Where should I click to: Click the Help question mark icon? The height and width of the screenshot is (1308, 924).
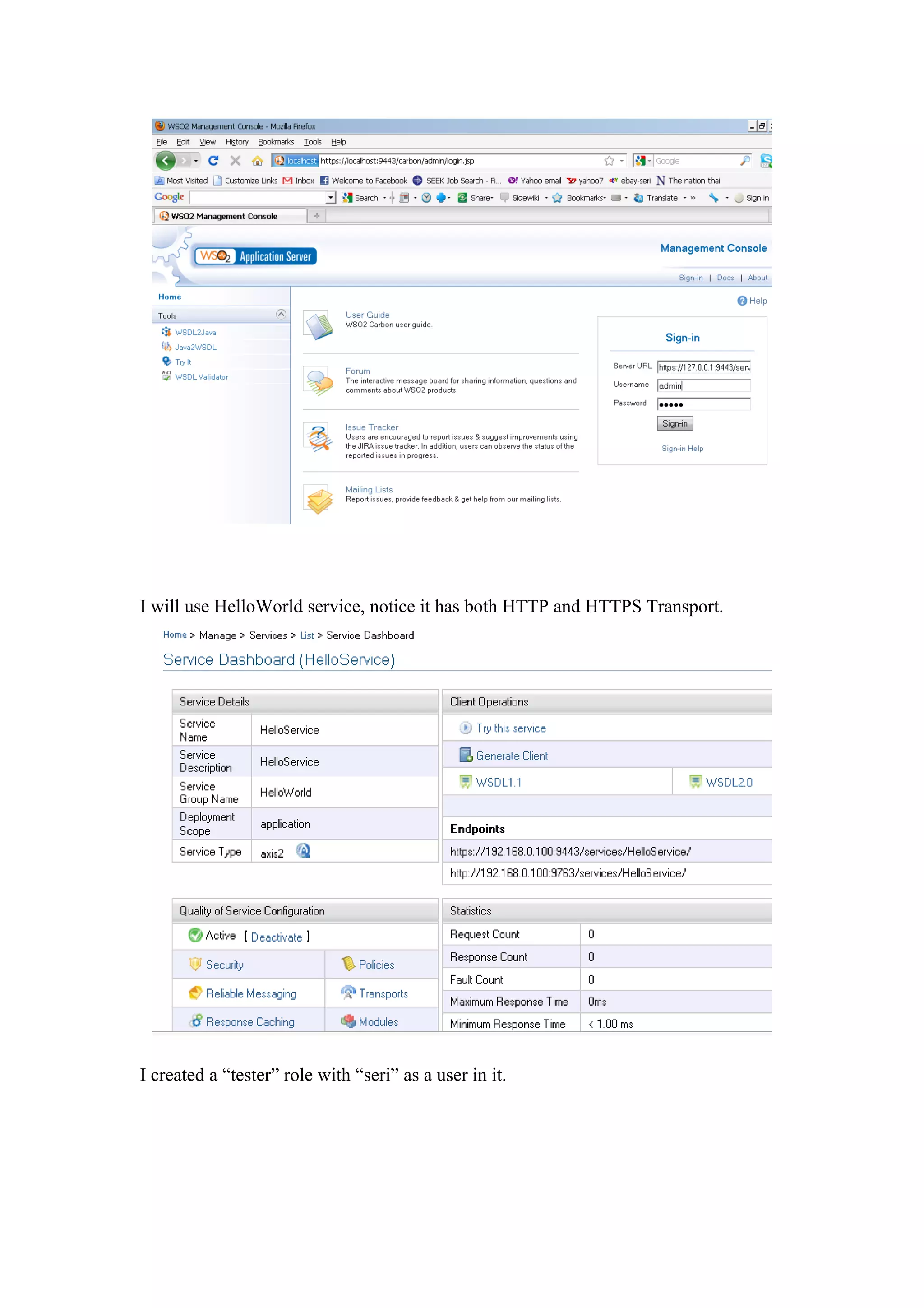tap(742, 301)
